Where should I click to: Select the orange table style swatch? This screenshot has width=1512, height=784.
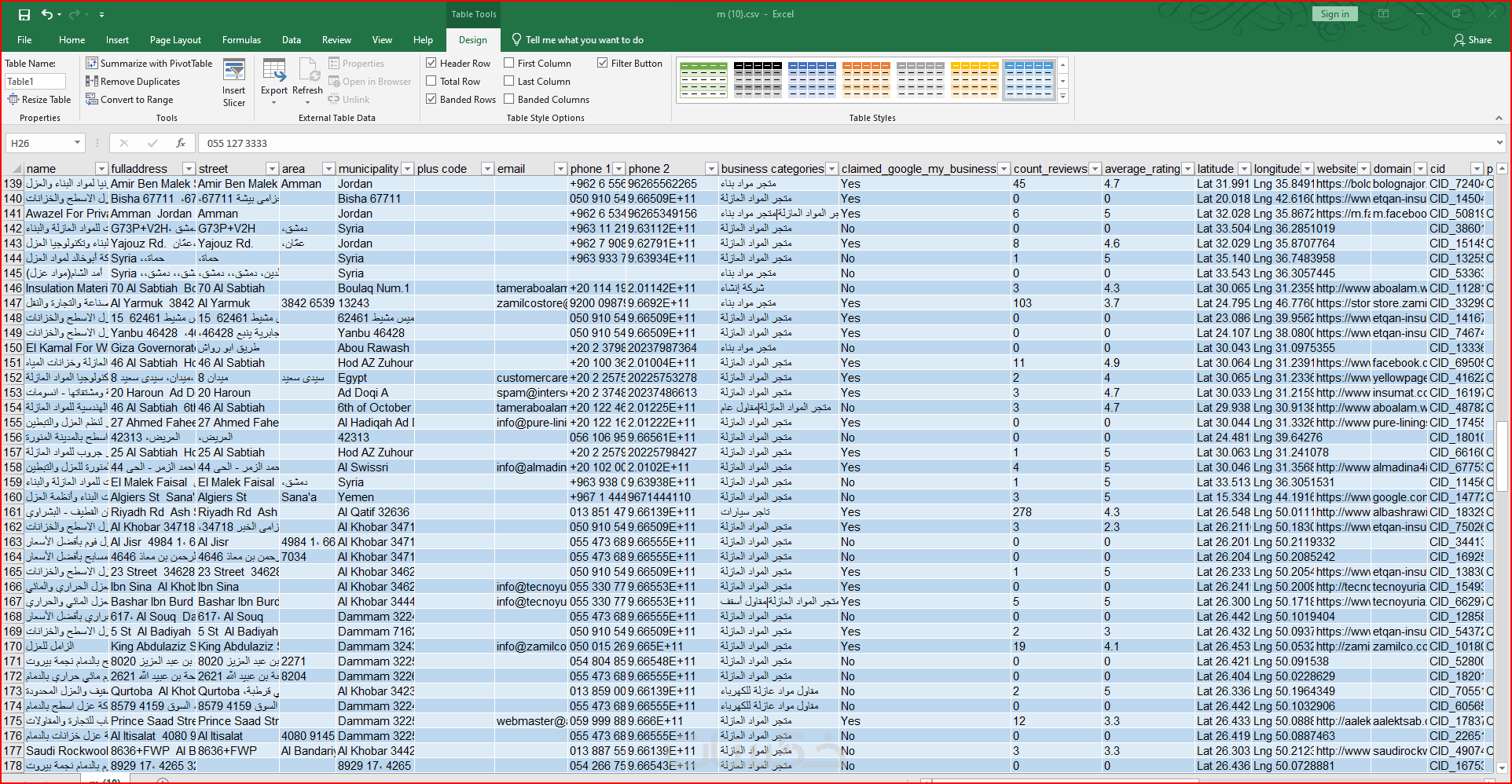(866, 79)
